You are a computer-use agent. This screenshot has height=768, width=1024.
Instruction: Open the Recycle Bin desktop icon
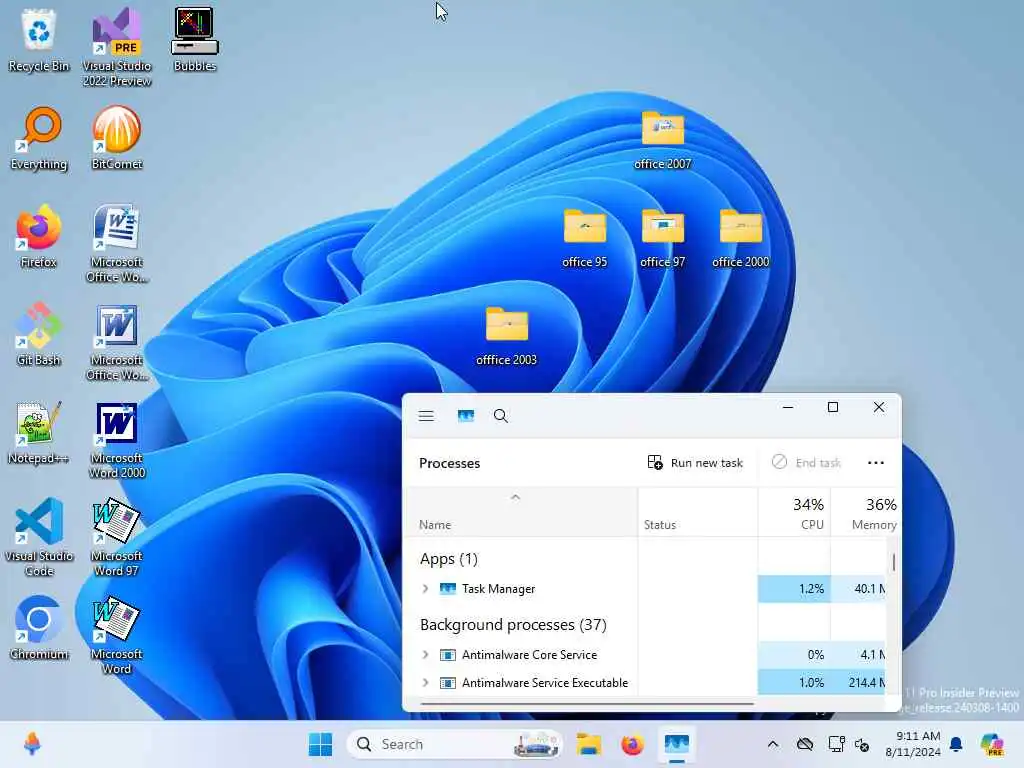[39, 40]
